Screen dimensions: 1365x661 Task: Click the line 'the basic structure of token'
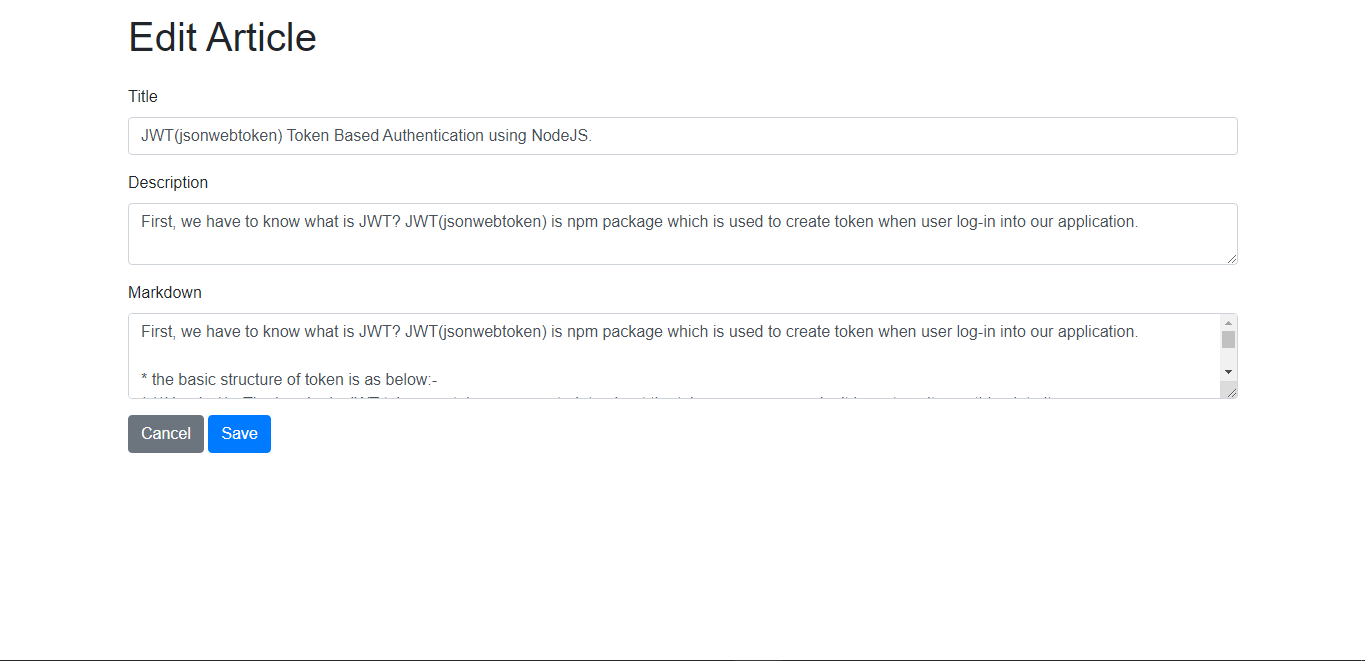290,380
